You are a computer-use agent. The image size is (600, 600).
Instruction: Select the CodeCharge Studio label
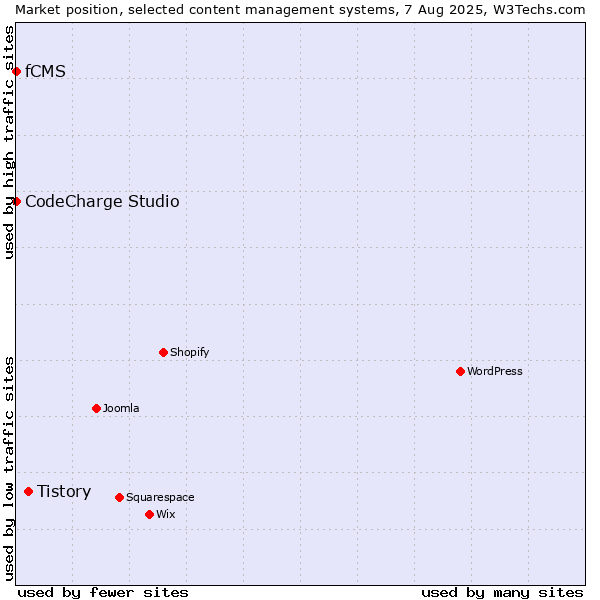click(102, 202)
